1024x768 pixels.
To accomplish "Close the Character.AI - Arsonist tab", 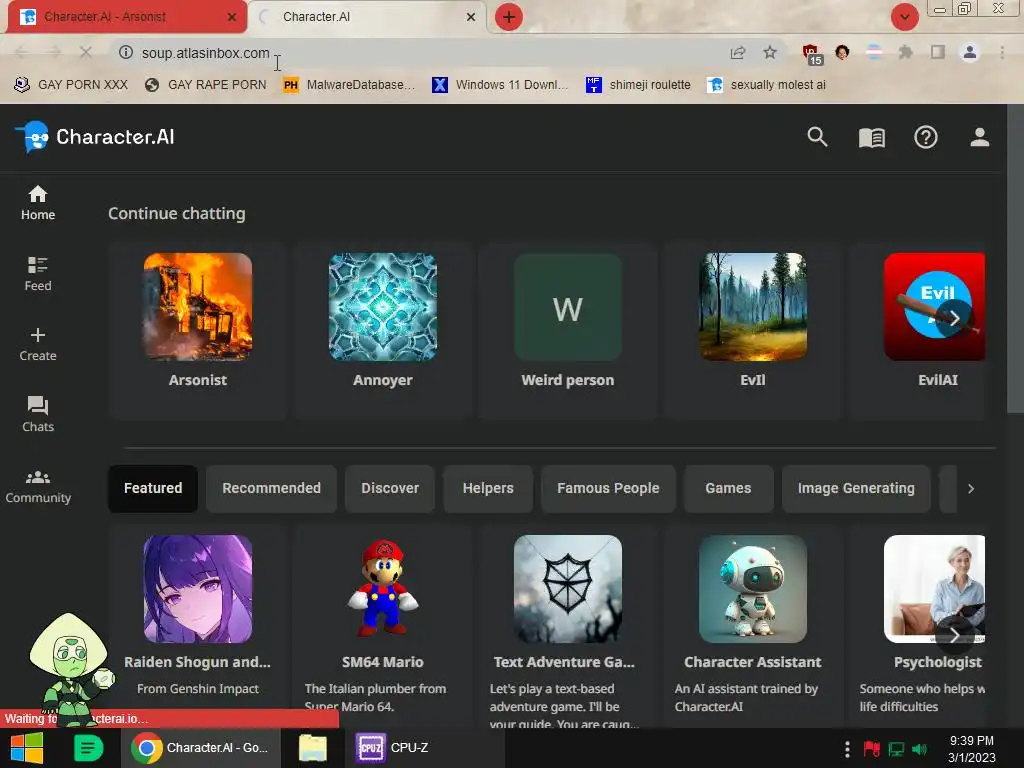I will point(232,17).
